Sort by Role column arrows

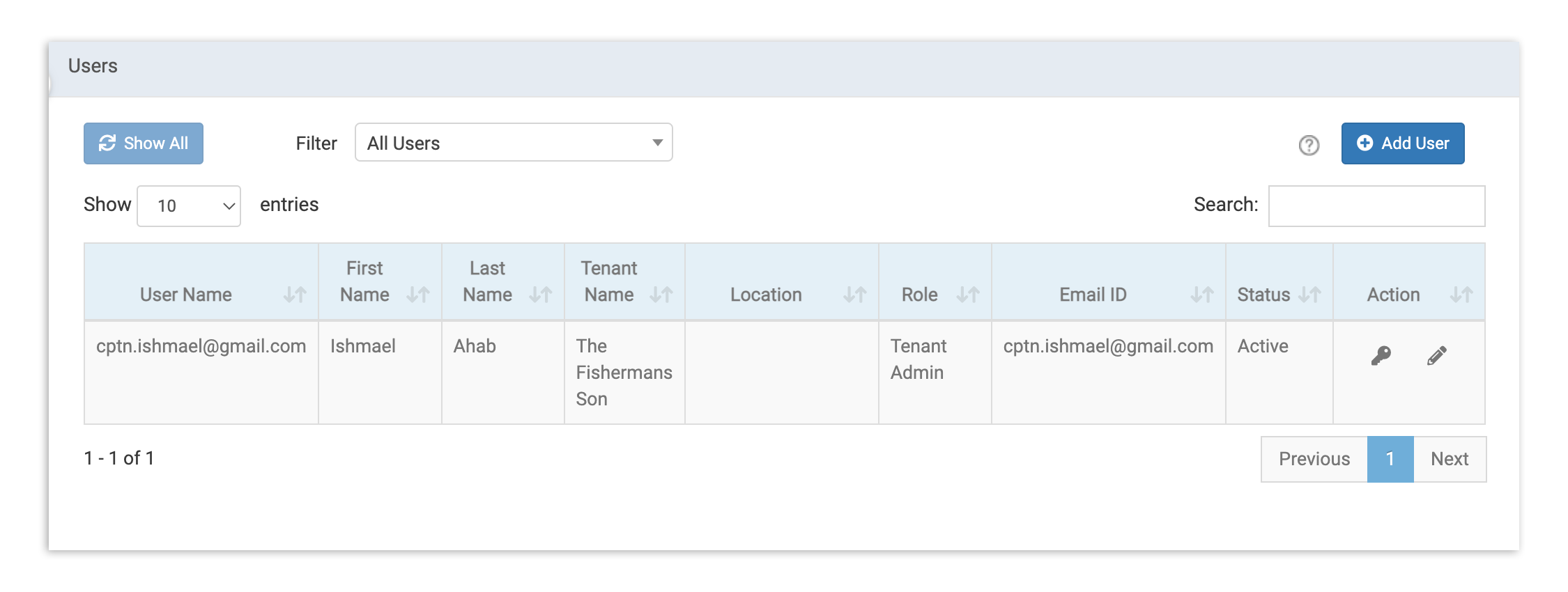(968, 295)
